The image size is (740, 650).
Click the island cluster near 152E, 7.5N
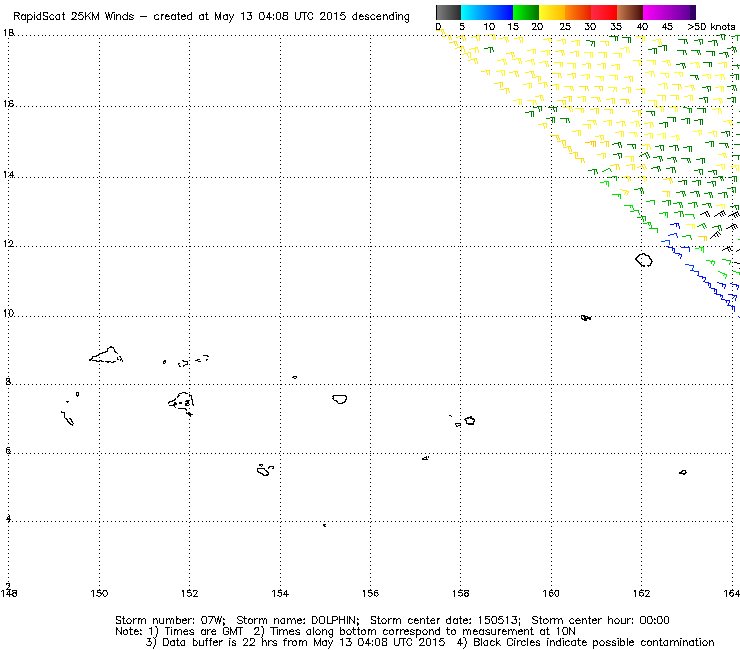pos(181,404)
